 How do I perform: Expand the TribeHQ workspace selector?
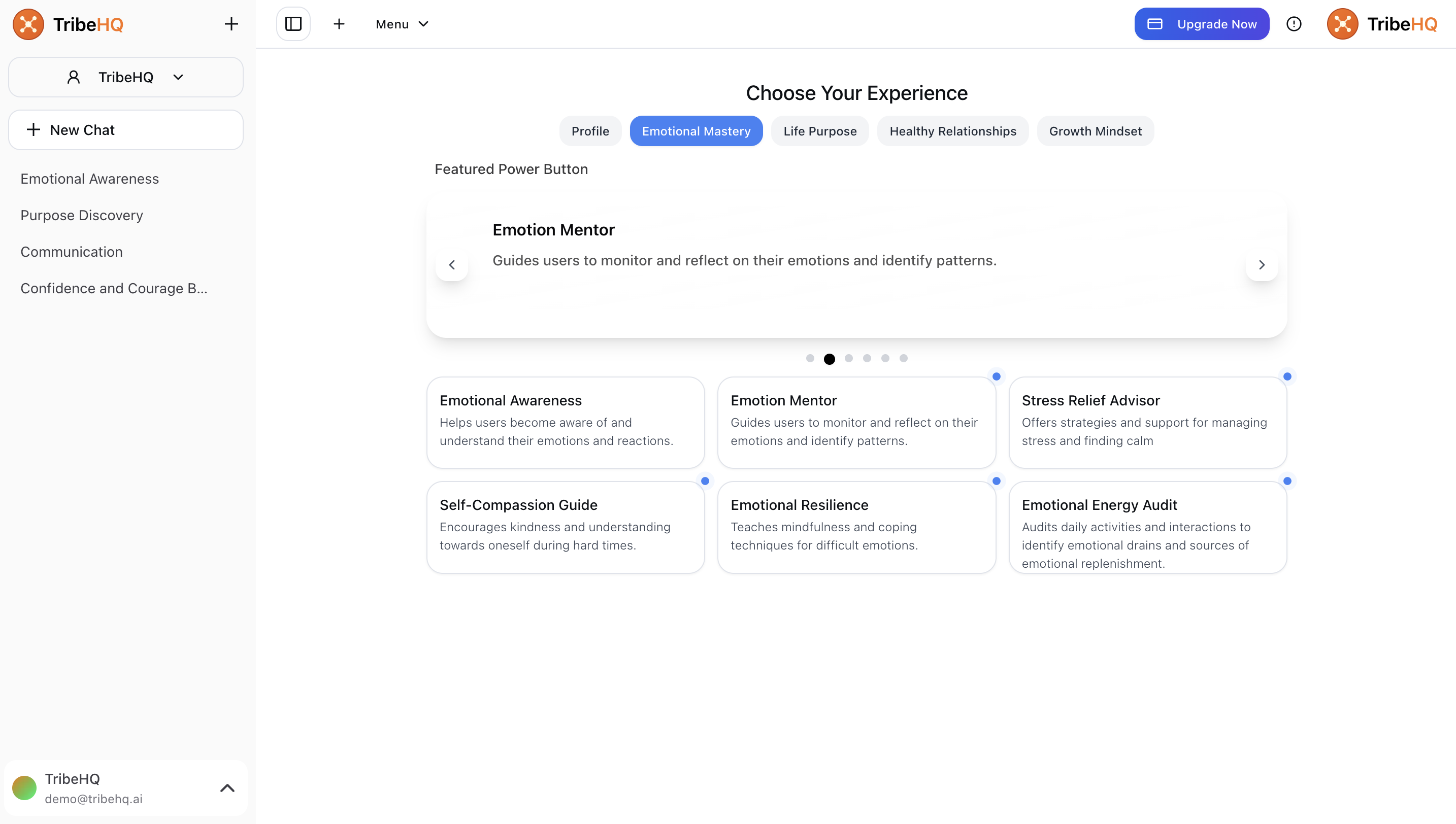pyautogui.click(x=126, y=77)
